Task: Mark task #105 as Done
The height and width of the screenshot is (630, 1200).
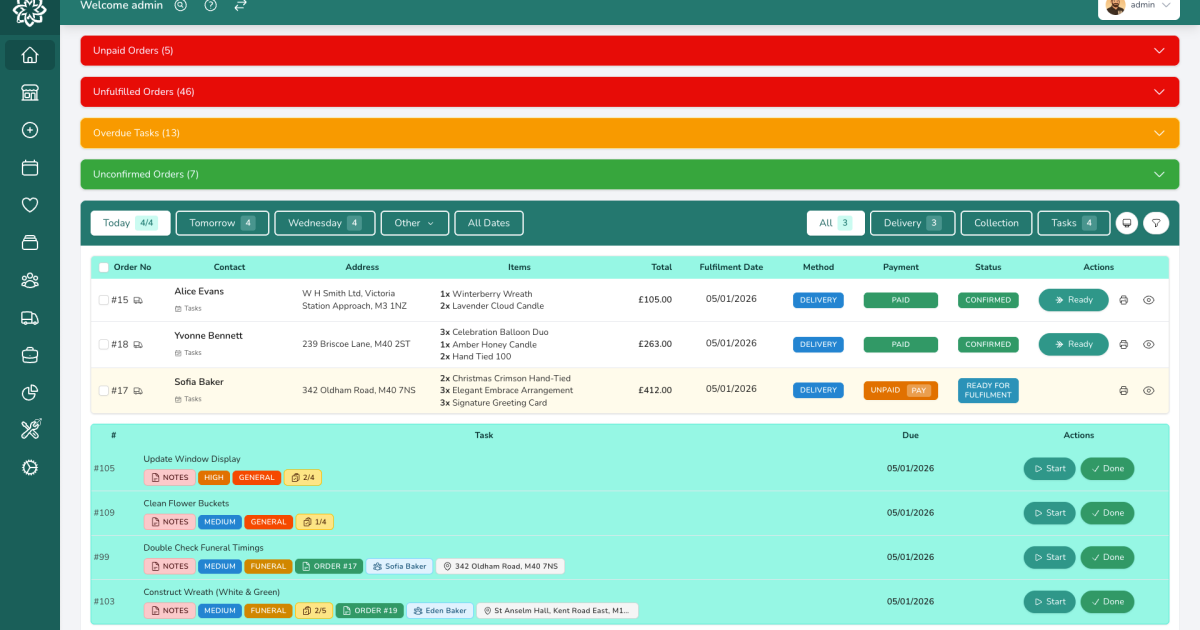Action: coord(1107,469)
